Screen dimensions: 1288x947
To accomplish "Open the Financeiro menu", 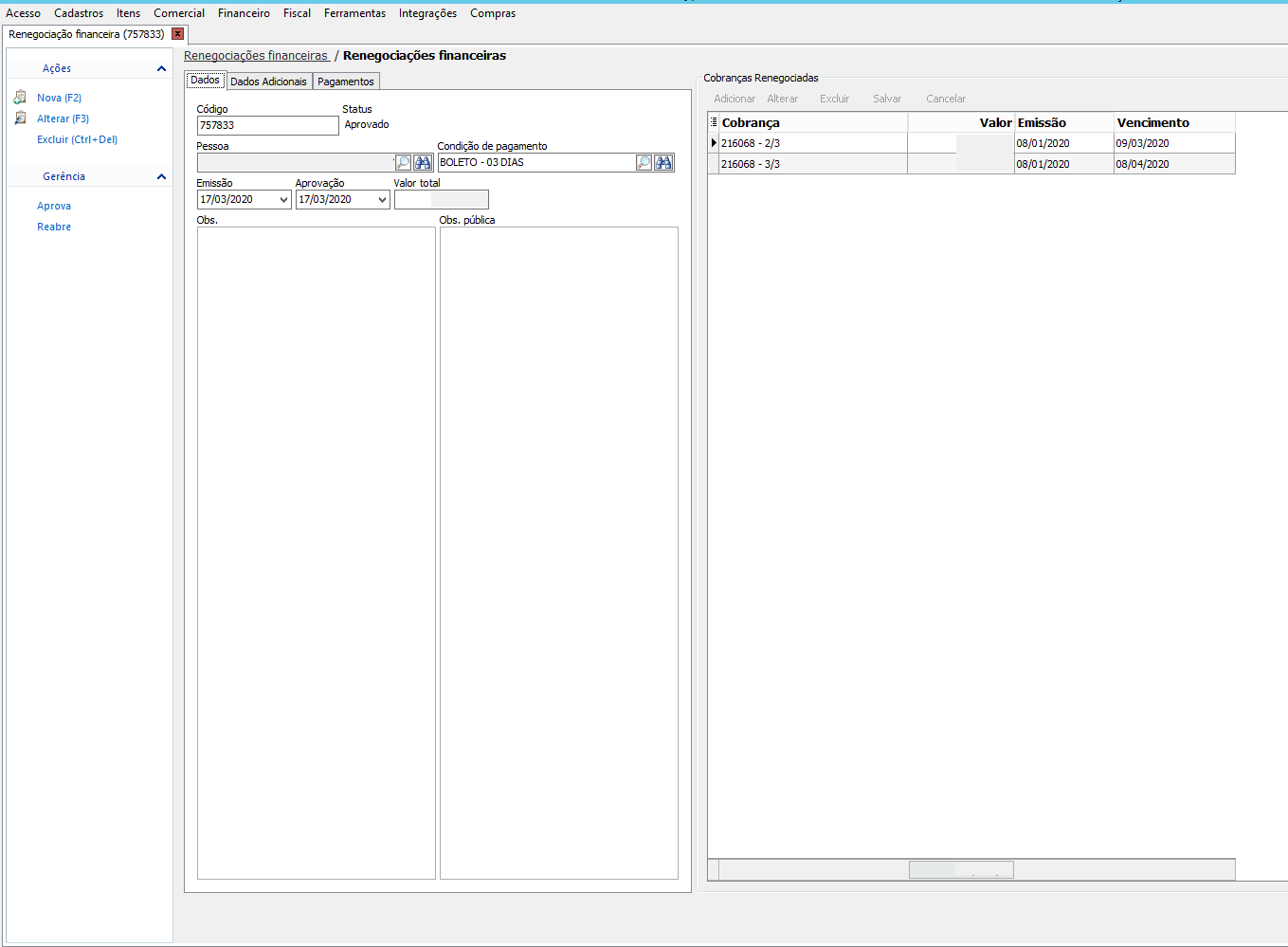I will point(244,13).
